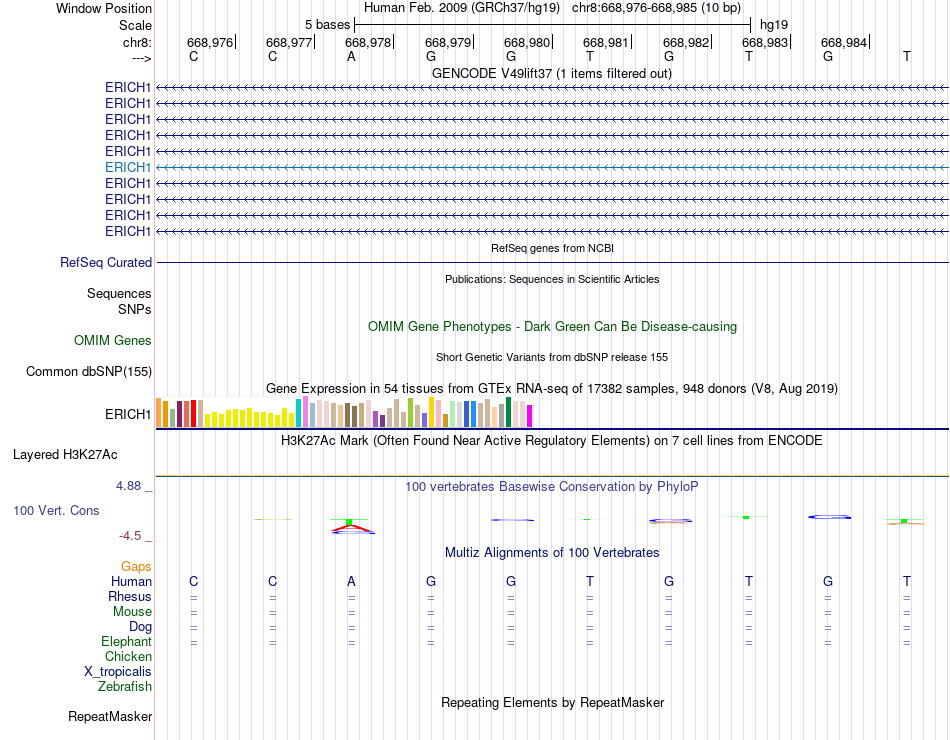
Task: Click the Sequences track label
Action: pos(119,293)
